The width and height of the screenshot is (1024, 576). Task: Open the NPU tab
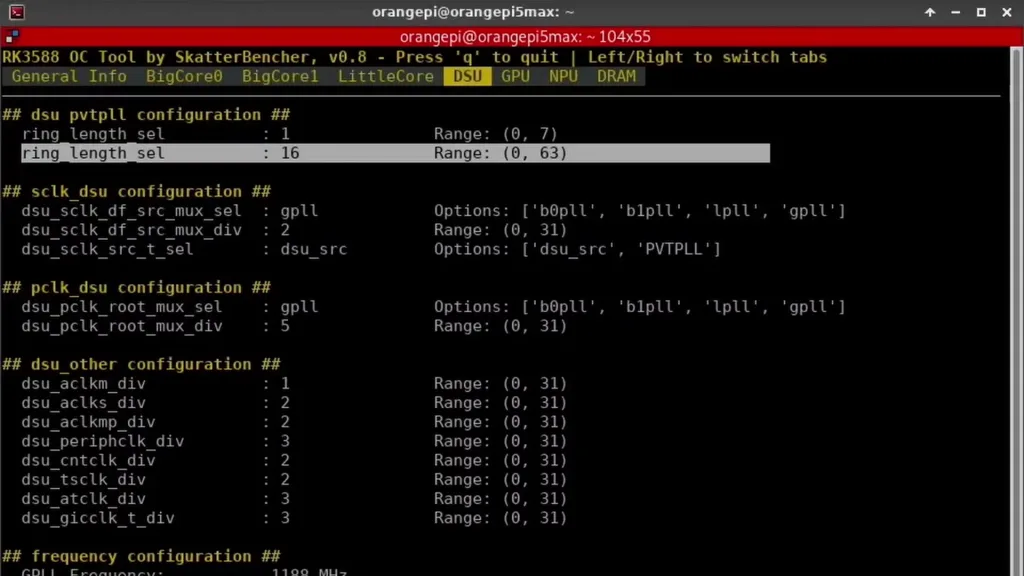point(563,76)
